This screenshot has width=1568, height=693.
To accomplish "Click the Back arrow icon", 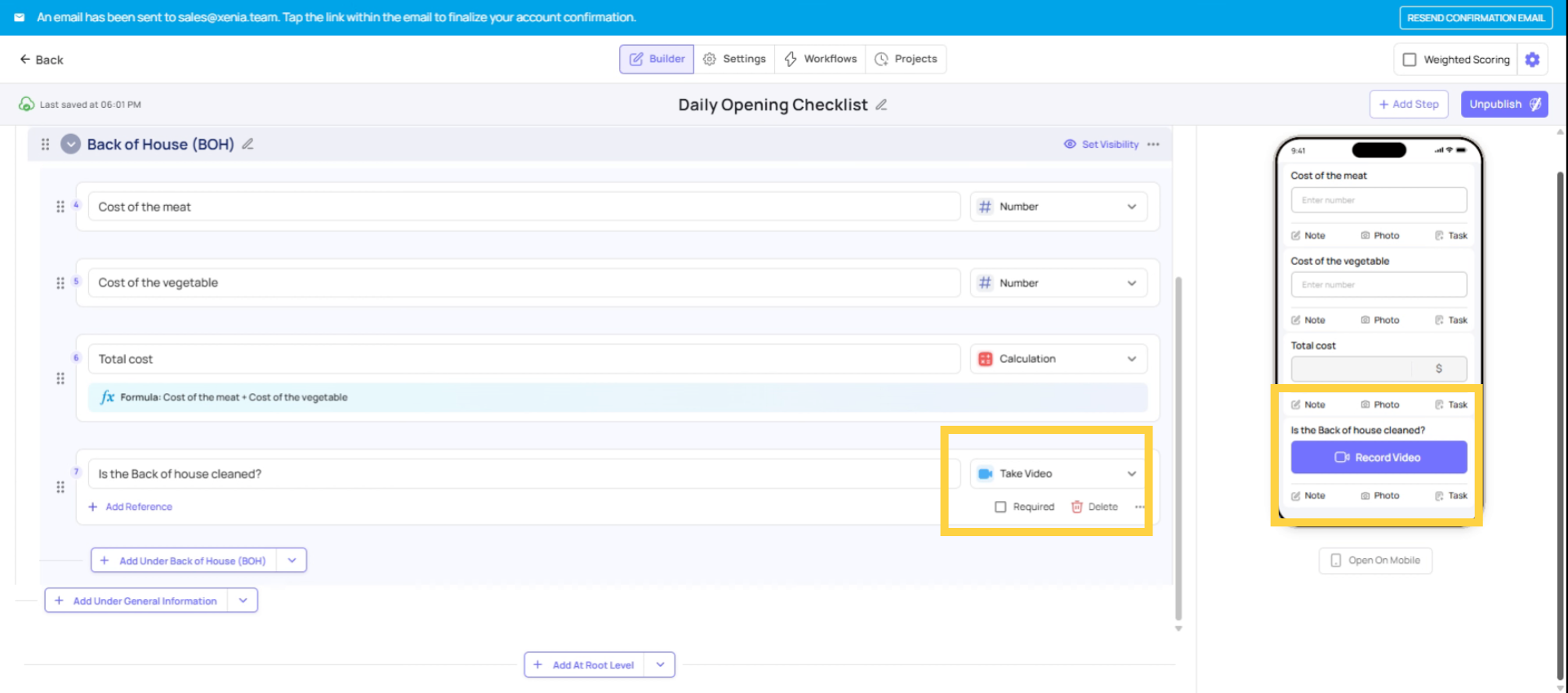I will click(x=25, y=60).
